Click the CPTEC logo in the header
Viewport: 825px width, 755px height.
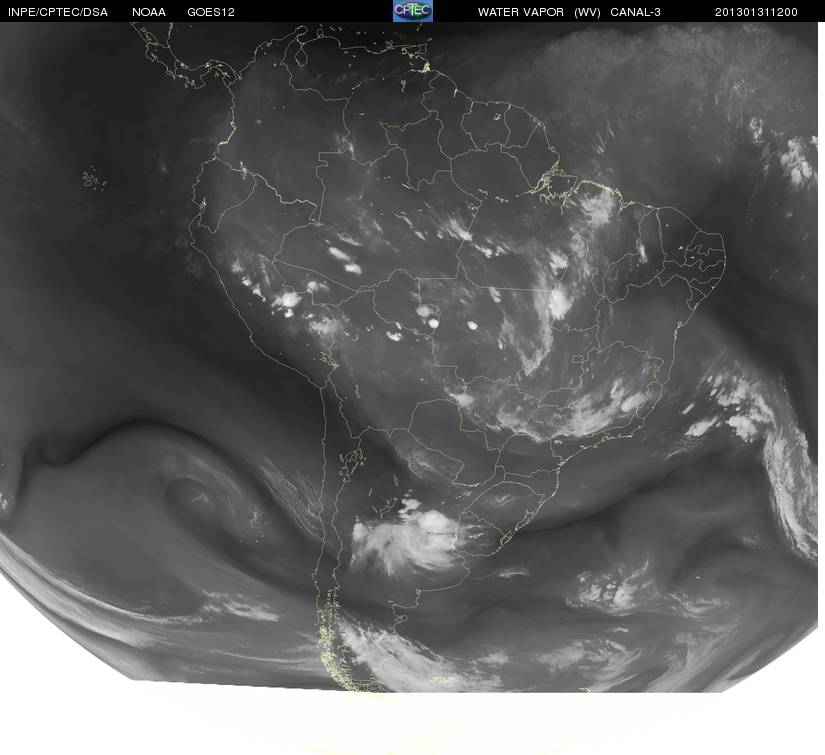click(x=413, y=11)
